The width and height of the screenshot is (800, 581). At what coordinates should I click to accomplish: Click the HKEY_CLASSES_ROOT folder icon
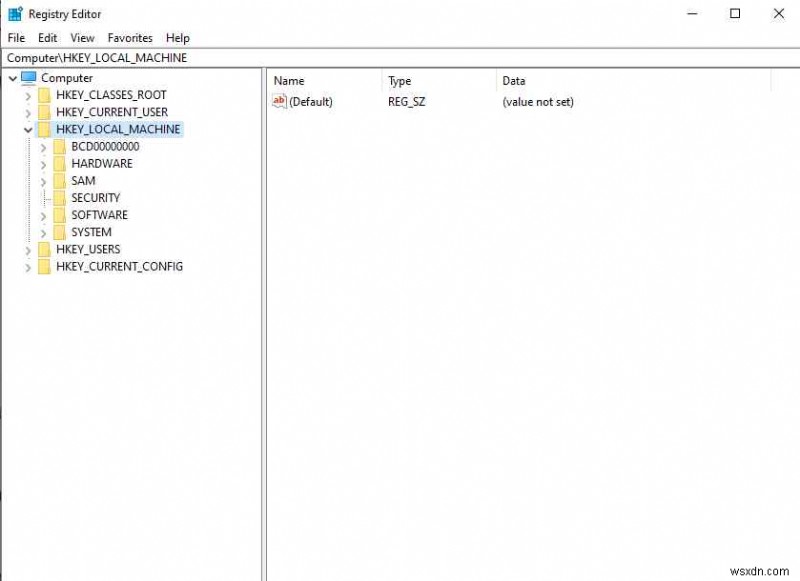tap(42, 95)
